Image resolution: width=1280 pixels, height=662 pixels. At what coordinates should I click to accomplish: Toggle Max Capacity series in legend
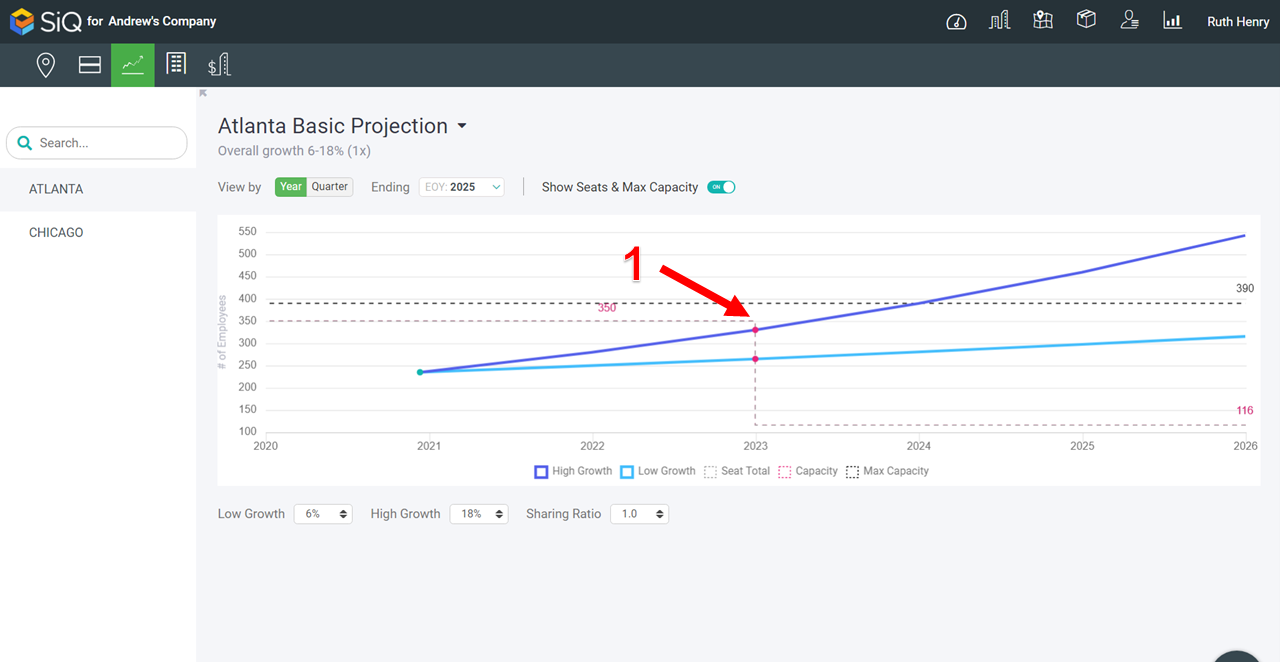pyautogui.click(x=887, y=471)
